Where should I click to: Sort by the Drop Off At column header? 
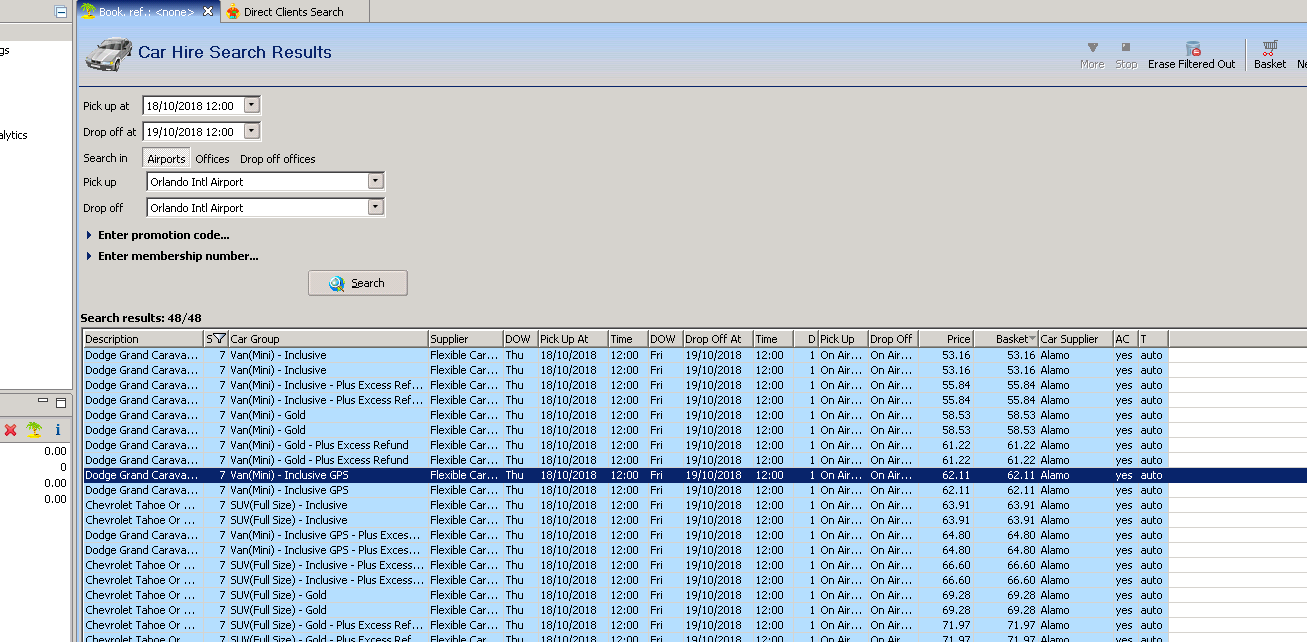coord(717,339)
